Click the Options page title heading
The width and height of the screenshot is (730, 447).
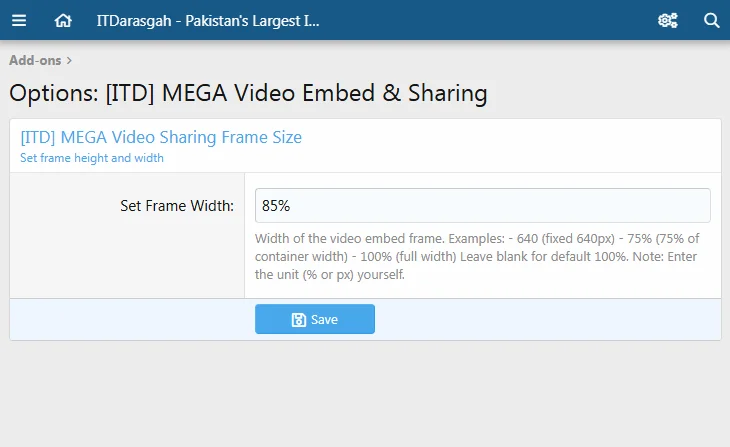248,94
